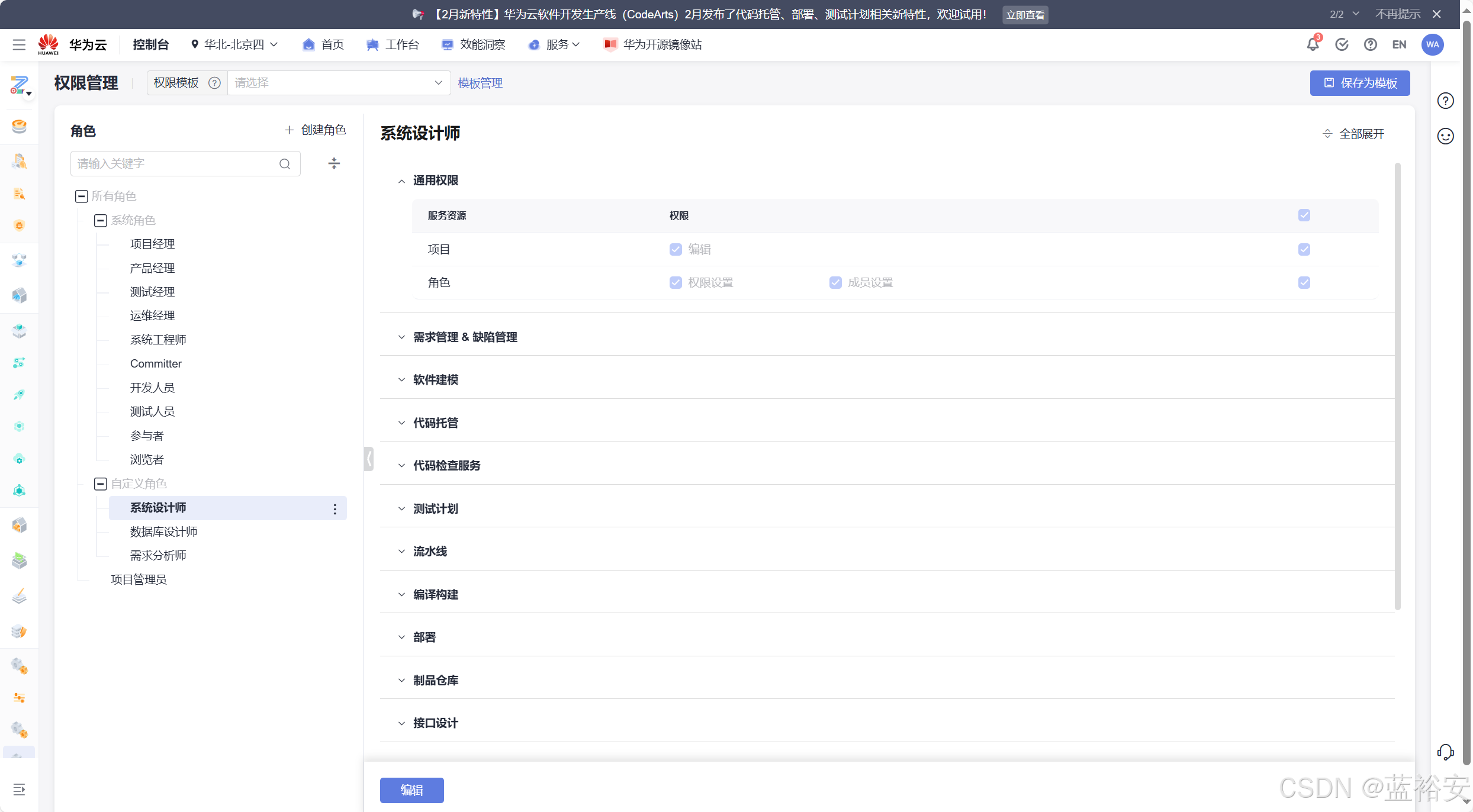Viewport: 1473px width, 812px height.
Task: Open the 模板管理 link
Action: click(x=480, y=83)
